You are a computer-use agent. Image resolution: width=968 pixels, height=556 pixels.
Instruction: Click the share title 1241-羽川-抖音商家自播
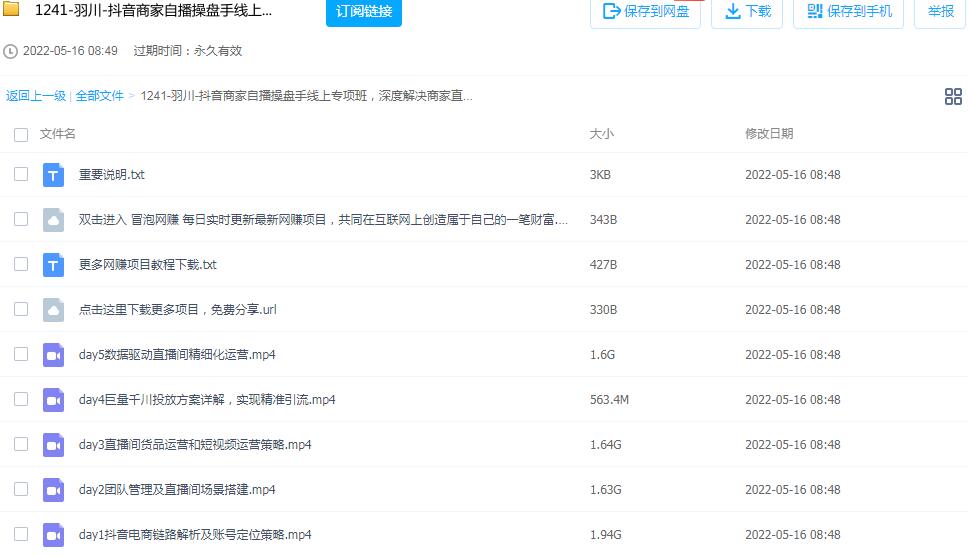(153, 10)
